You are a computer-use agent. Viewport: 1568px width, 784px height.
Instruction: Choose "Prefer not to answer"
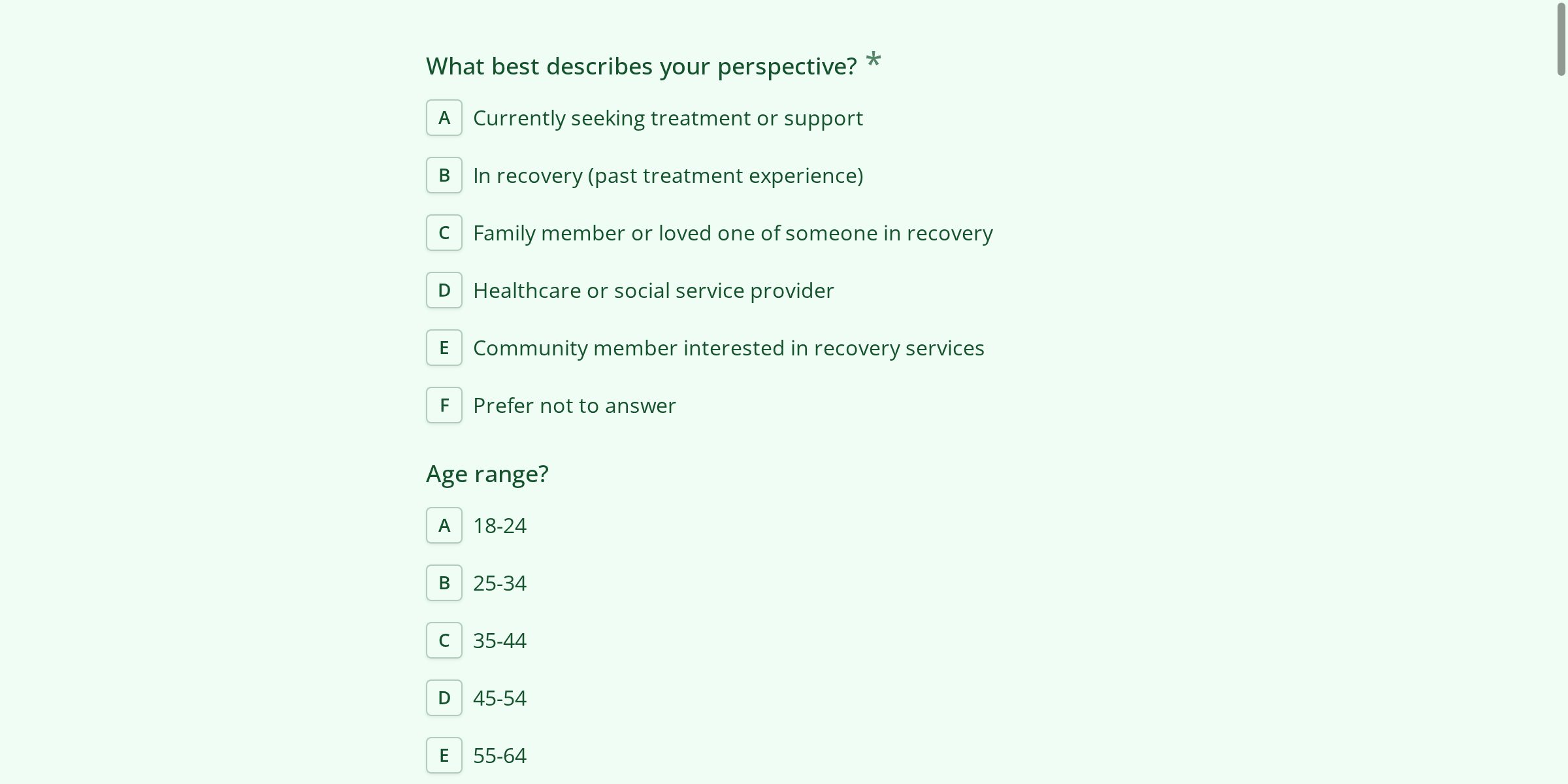[x=574, y=405]
